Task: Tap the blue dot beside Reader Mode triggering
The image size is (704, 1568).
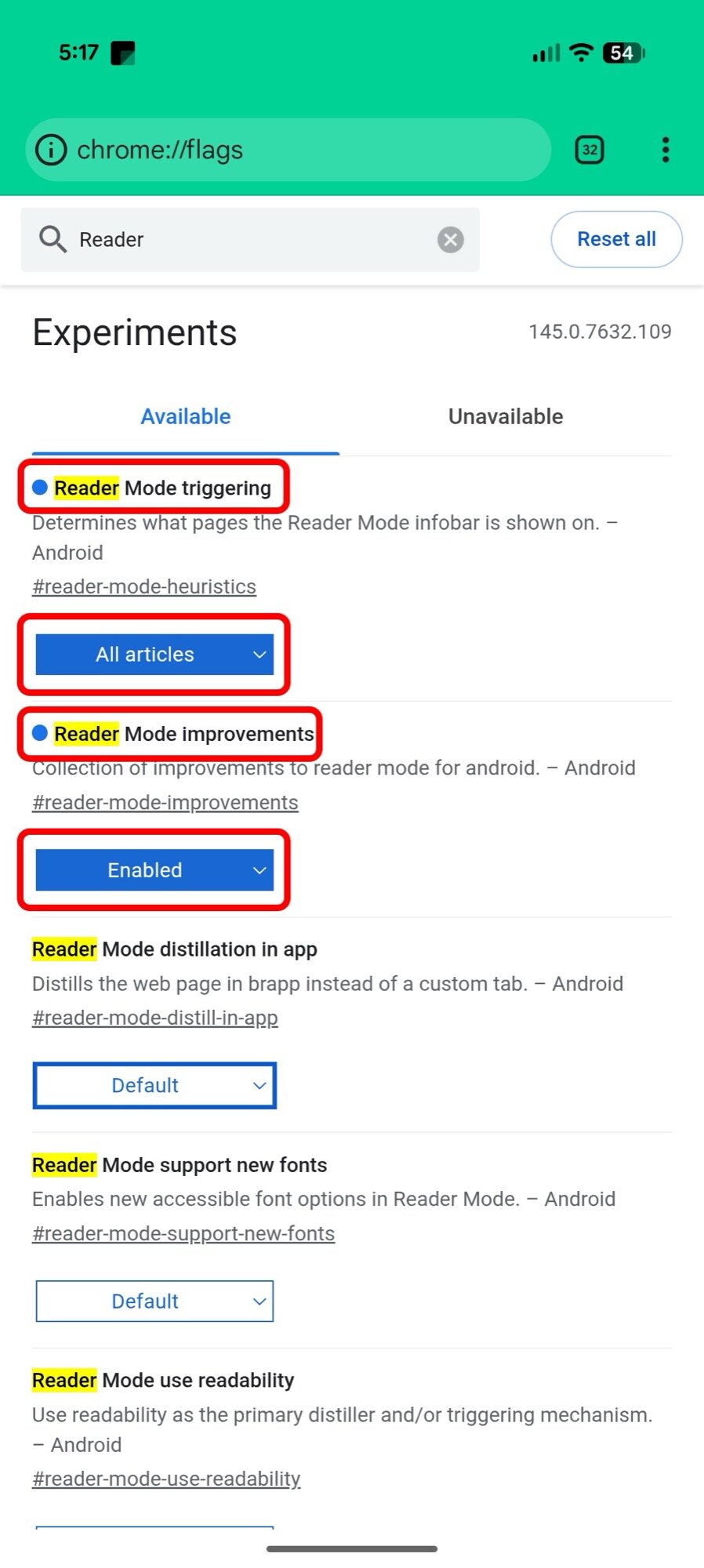Action: (38, 488)
